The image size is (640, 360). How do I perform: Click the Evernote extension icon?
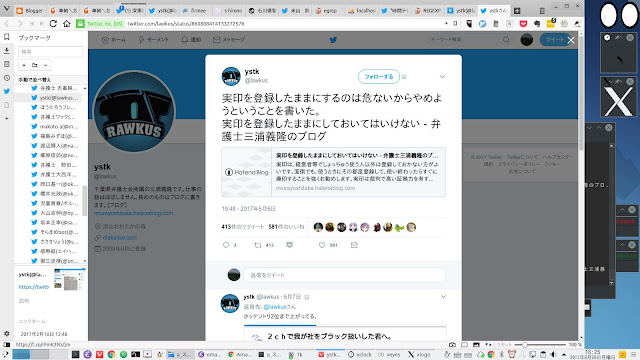pos(537,24)
